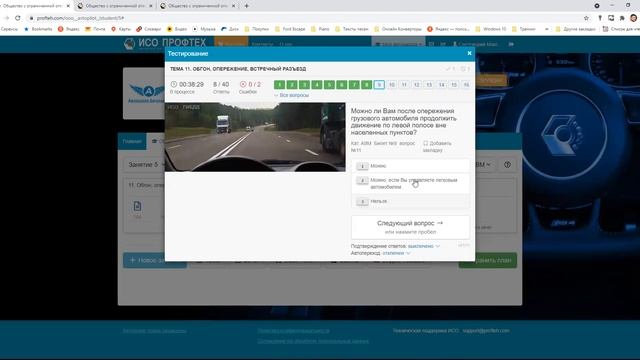
Task: Choose answer 3 'Нельзя'
Action: pos(410,201)
